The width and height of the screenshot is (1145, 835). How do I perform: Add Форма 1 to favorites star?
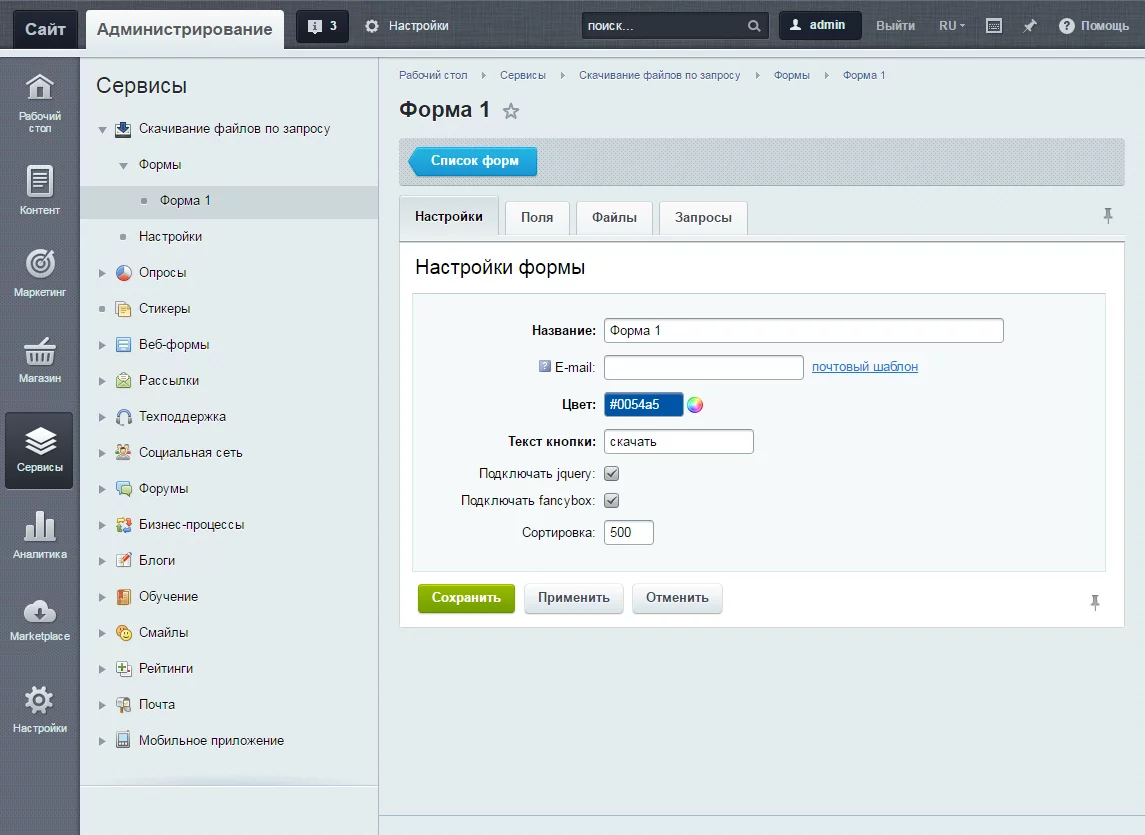pyautogui.click(x=511, y=111)
